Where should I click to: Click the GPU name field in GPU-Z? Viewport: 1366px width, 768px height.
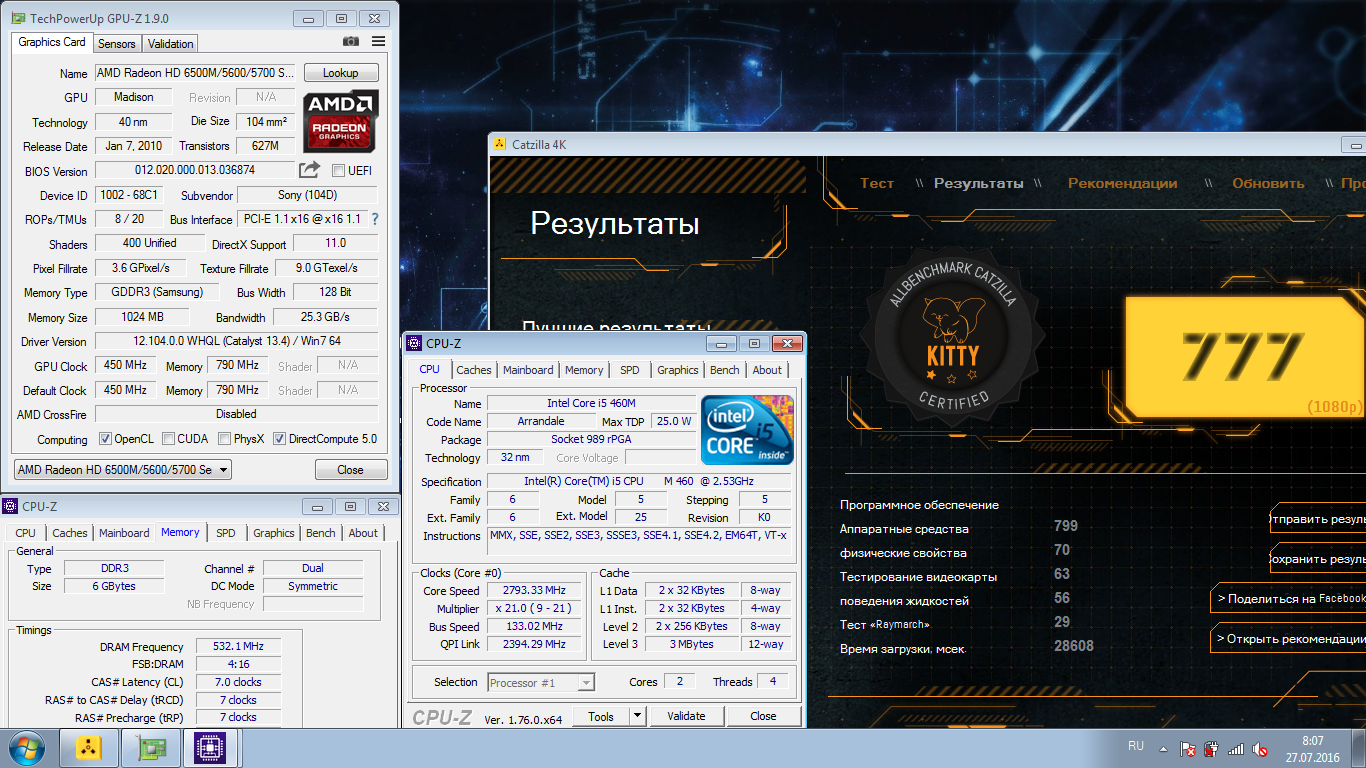[195, 73]
